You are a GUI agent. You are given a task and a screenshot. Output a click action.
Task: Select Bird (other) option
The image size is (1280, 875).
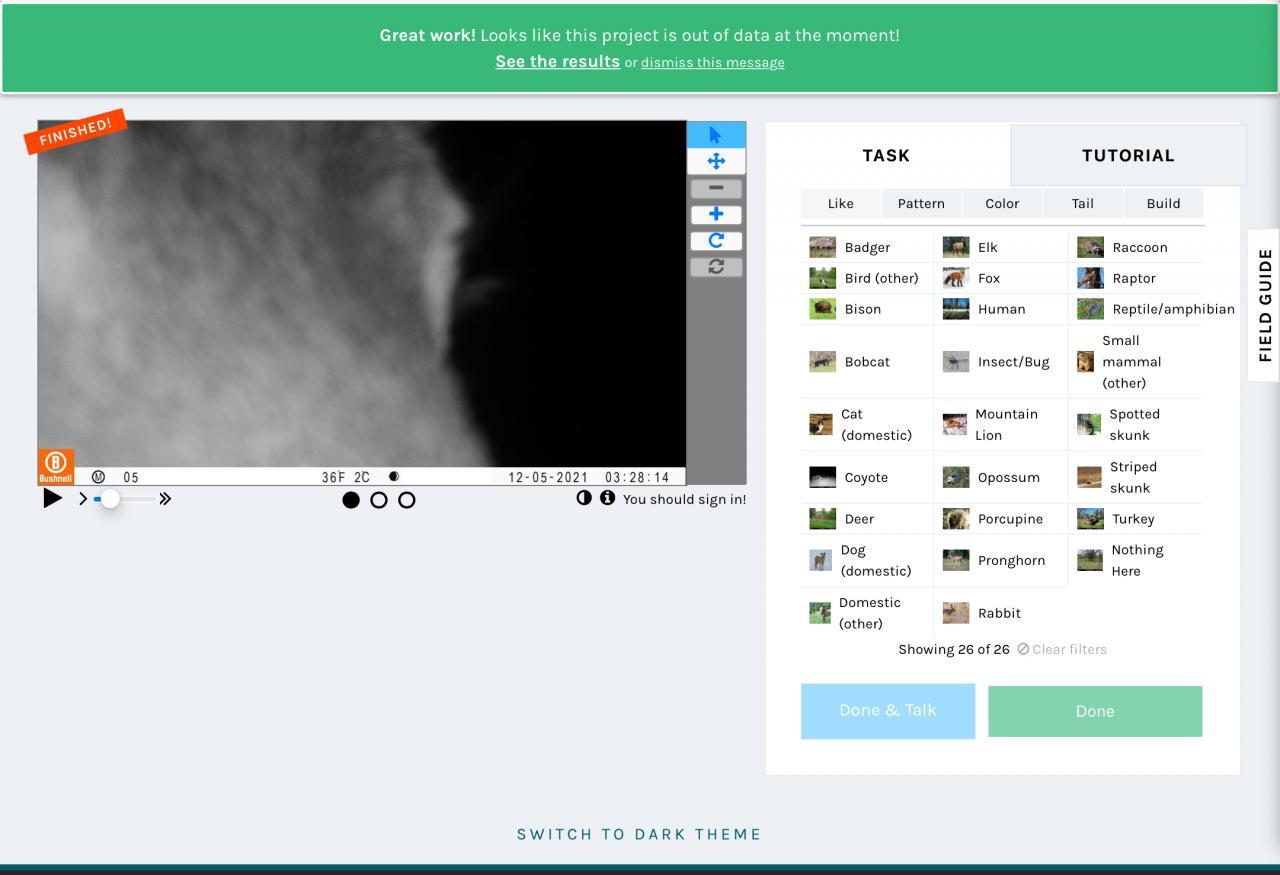click(x=867, y=278)
